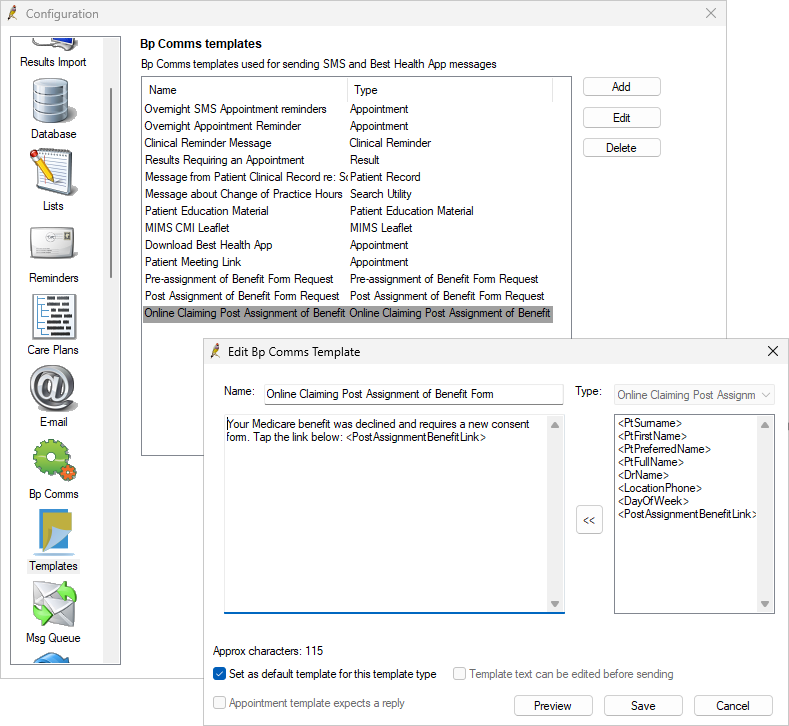Select Message from Patient Clinical Record row
Viewport: 789px width, 726px height.
click(x=348, y=177)
